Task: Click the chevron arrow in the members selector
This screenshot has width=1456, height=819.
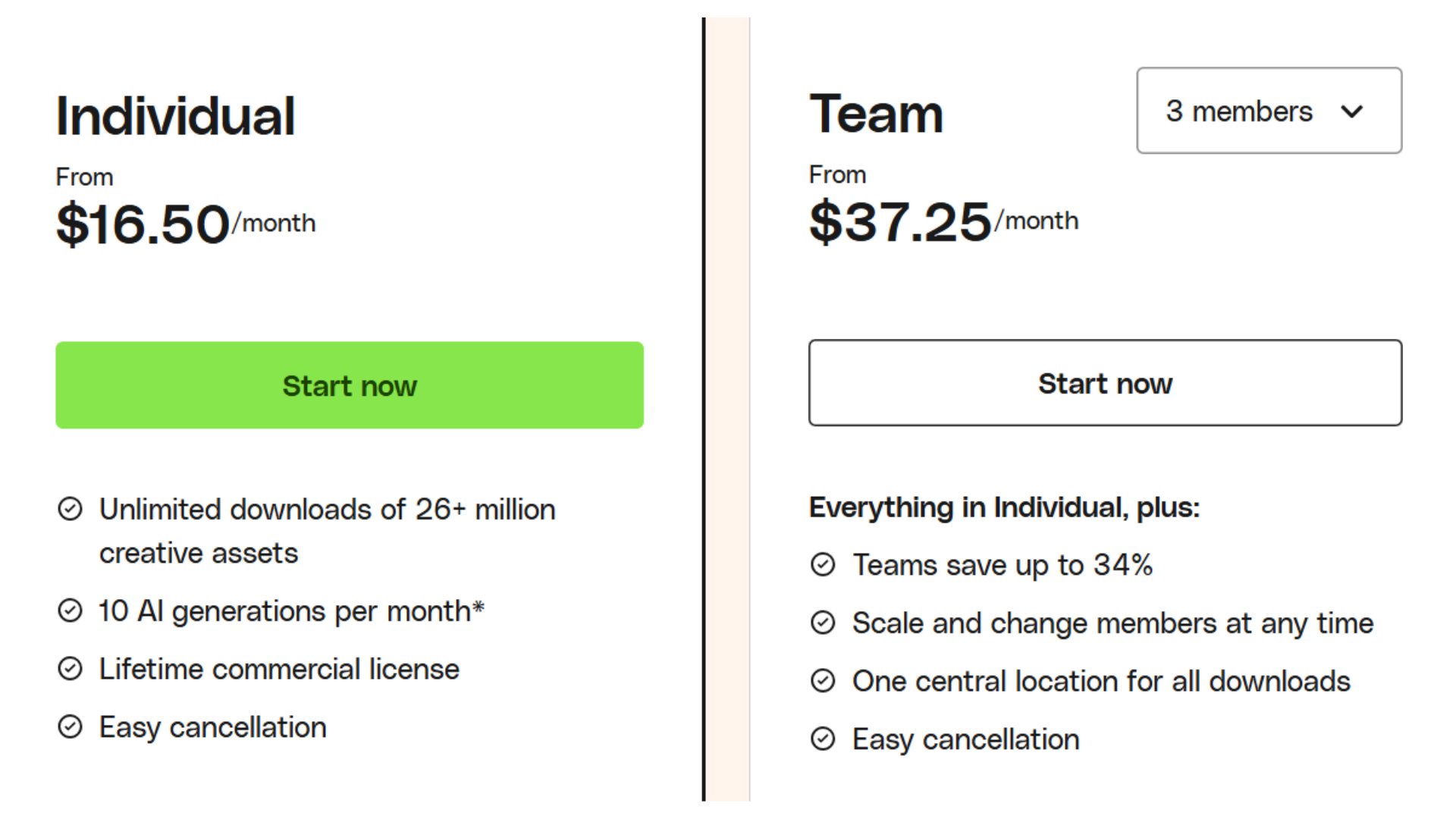Action: 1351,112
